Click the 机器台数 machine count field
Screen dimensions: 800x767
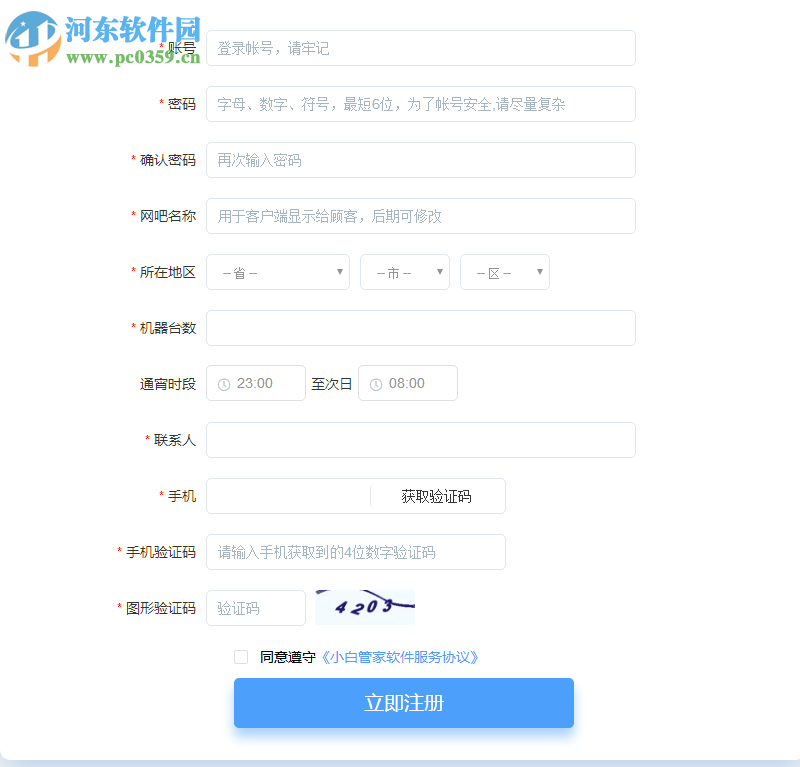pyautogui.click(x=420, y=327)
